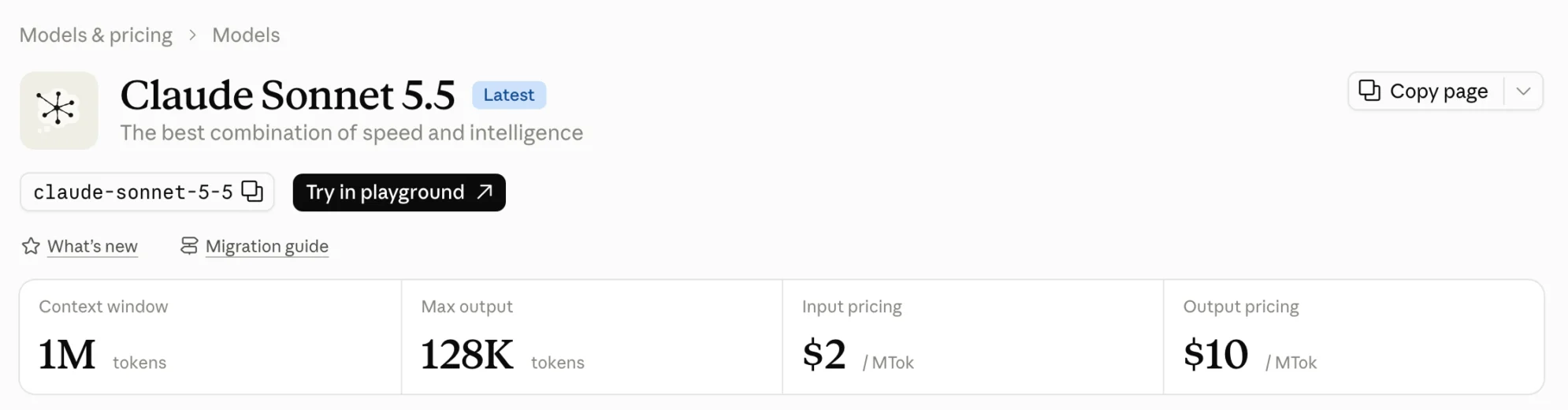Click the Context window 1M tokens card
The height and width of the screenshot is (410, 1568).
[x=210, y=337]
